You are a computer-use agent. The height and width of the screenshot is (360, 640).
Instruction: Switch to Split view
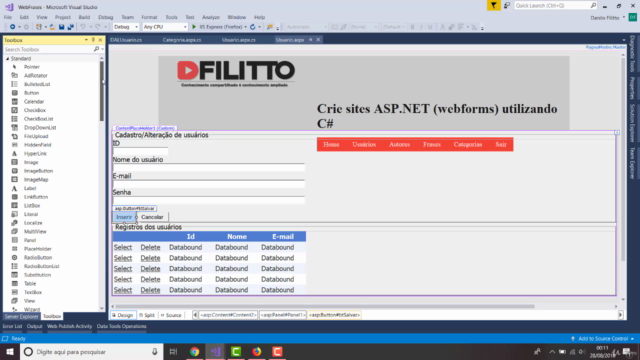pos(147,315)
